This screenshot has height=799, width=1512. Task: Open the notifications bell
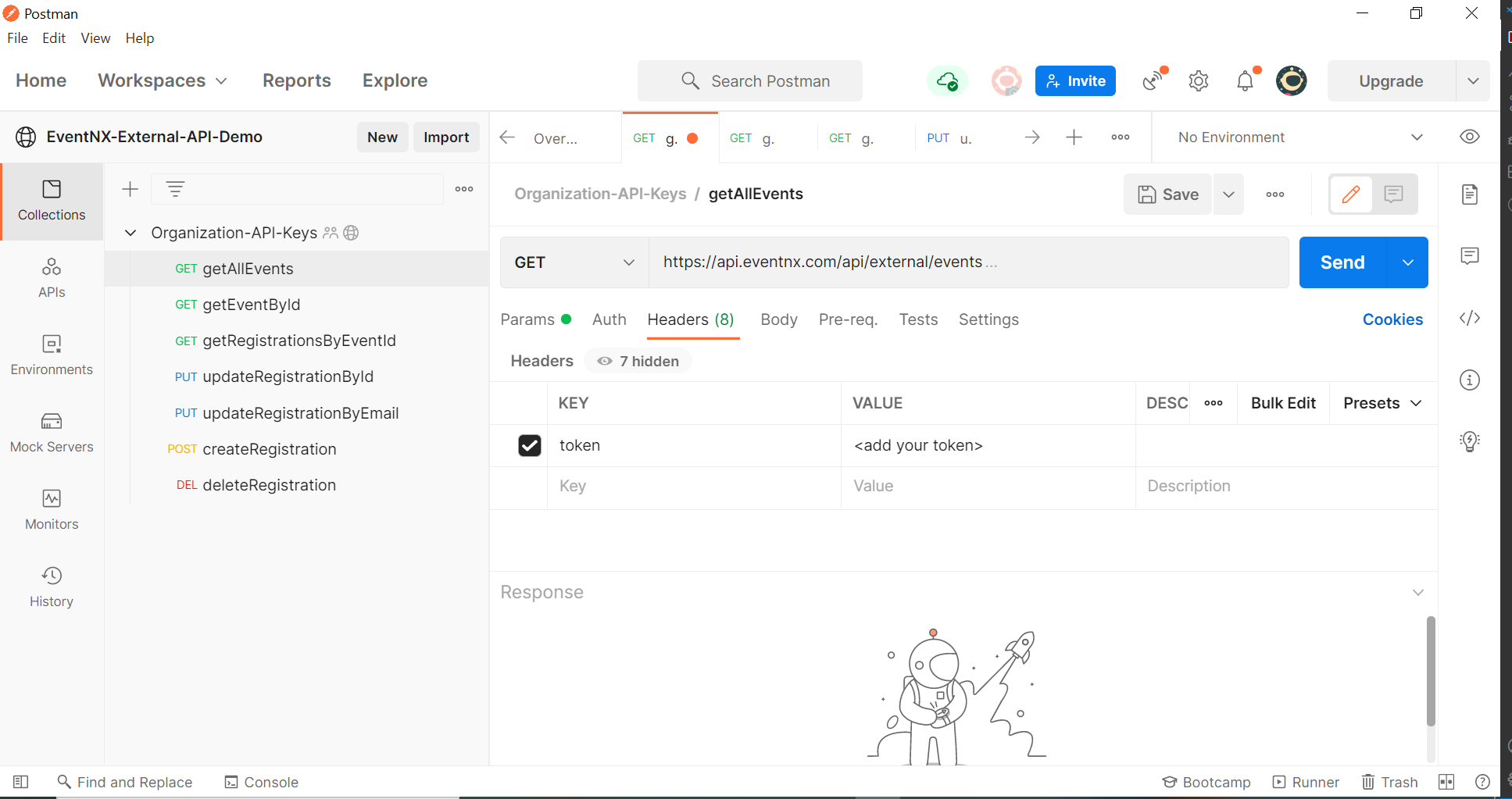coord(1245,81)
